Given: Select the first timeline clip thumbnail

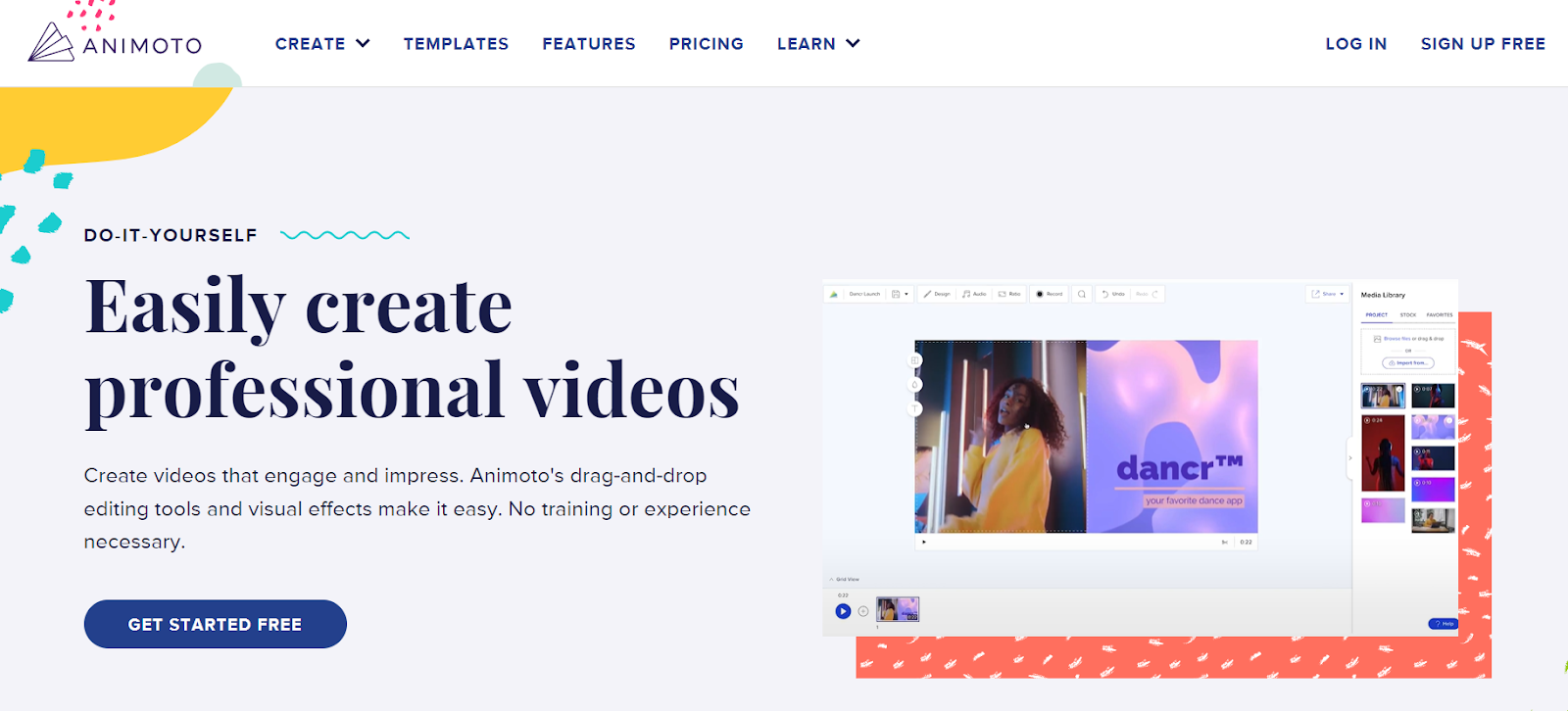Looking at the screenshot, I should click(898, 609).
